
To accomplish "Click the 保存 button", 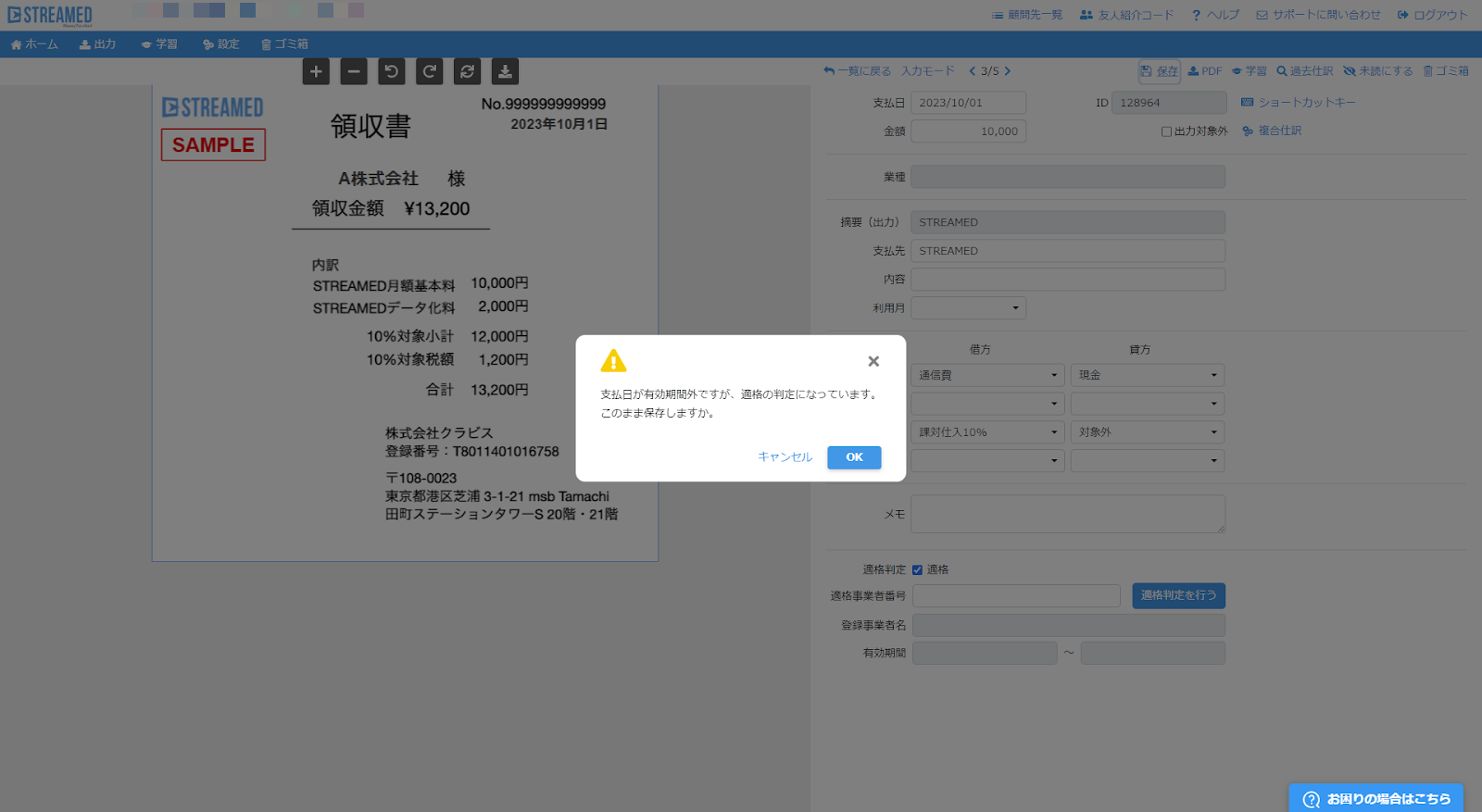I will 1160,71.
